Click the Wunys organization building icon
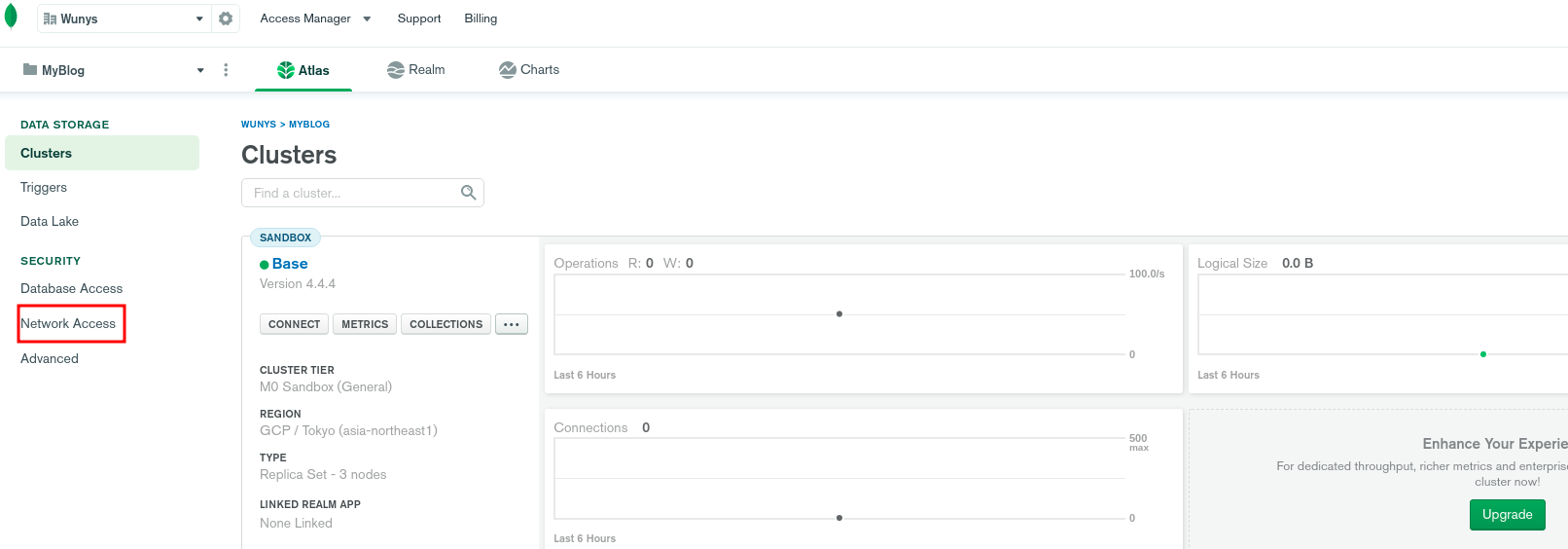Viewport: 1568px width, 549px height. pos(50,18)
